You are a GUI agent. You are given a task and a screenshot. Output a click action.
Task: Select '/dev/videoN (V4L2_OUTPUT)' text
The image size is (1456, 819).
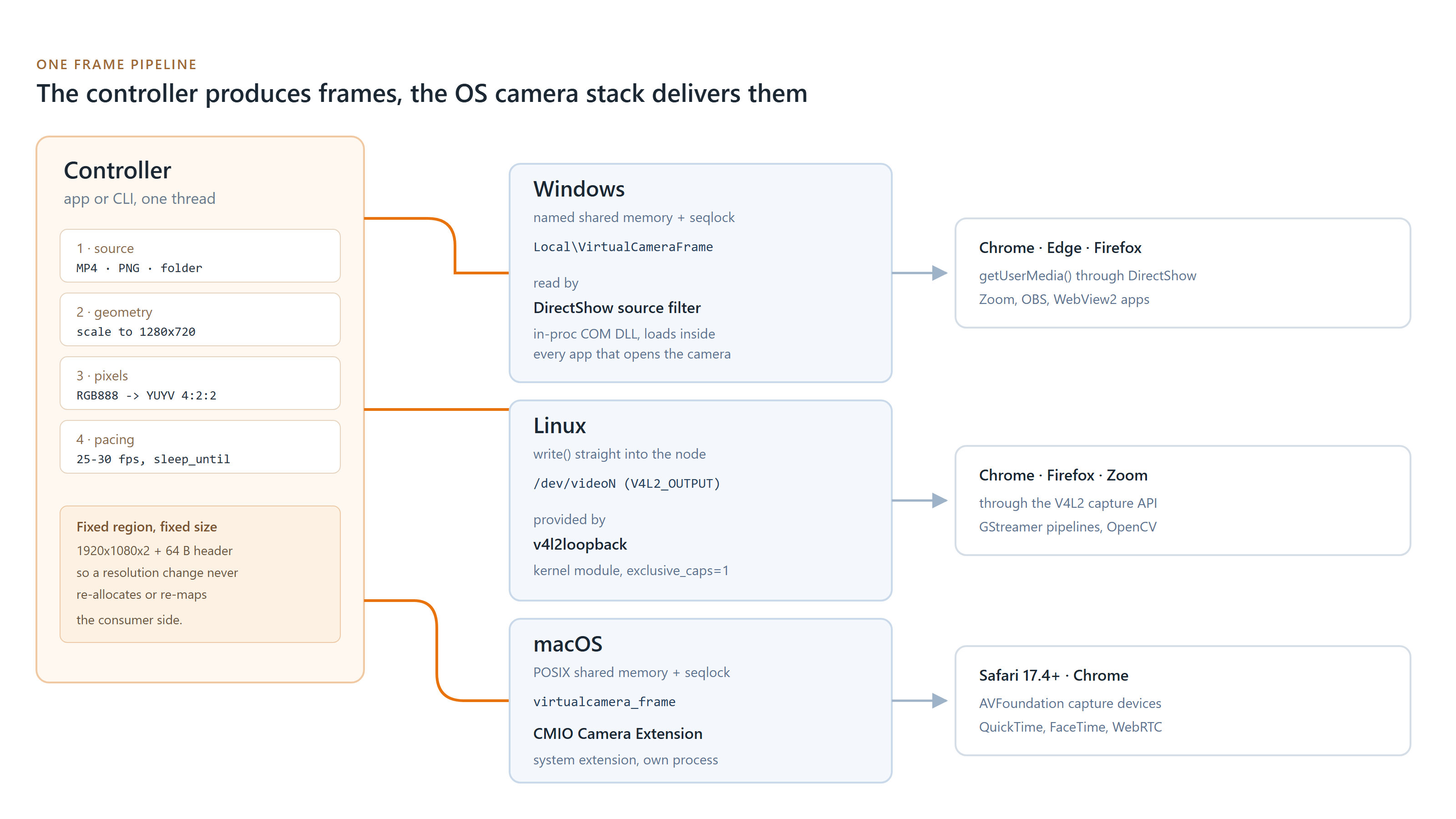(627, 484)
